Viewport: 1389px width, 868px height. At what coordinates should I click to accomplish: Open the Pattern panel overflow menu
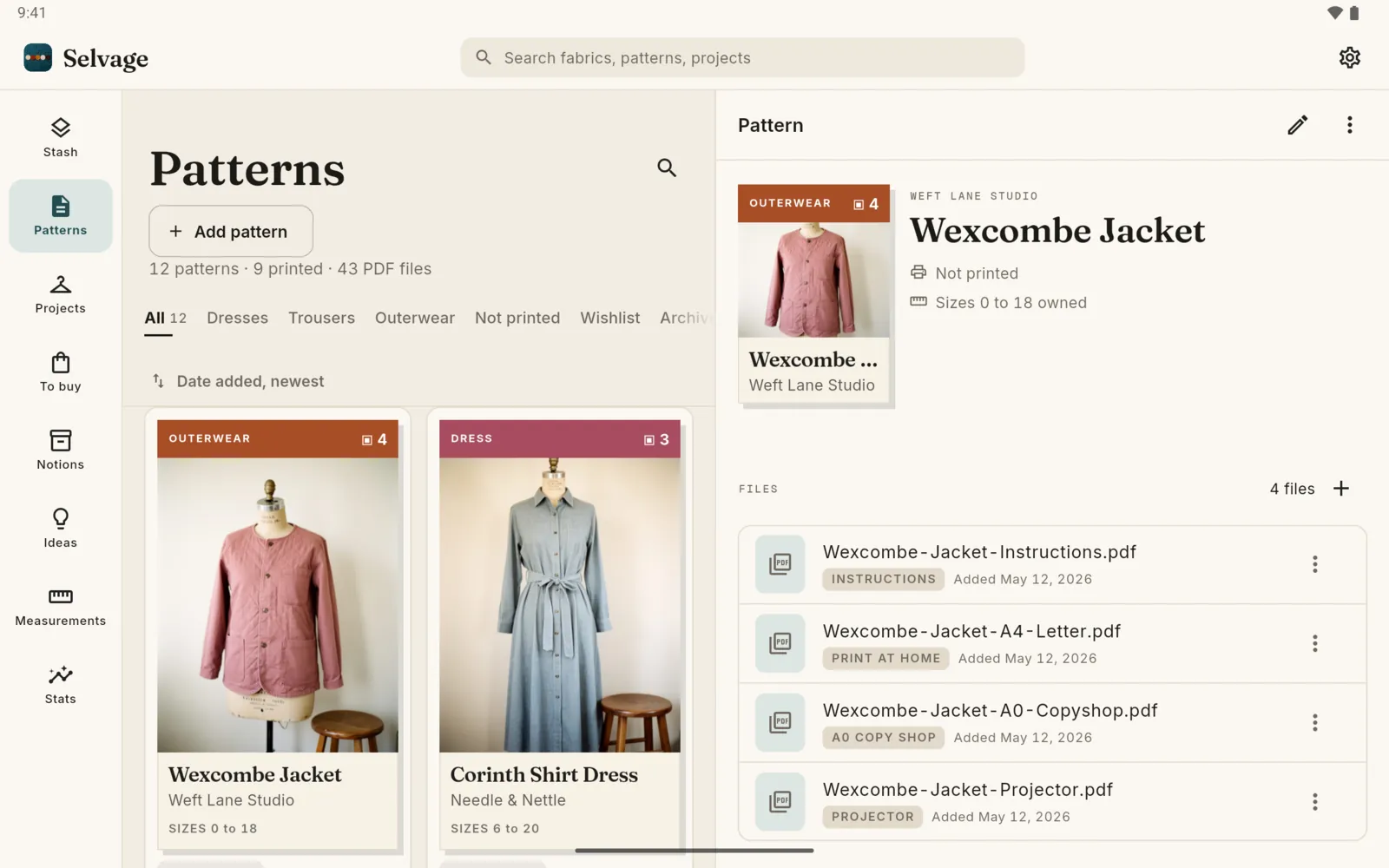1349,125
